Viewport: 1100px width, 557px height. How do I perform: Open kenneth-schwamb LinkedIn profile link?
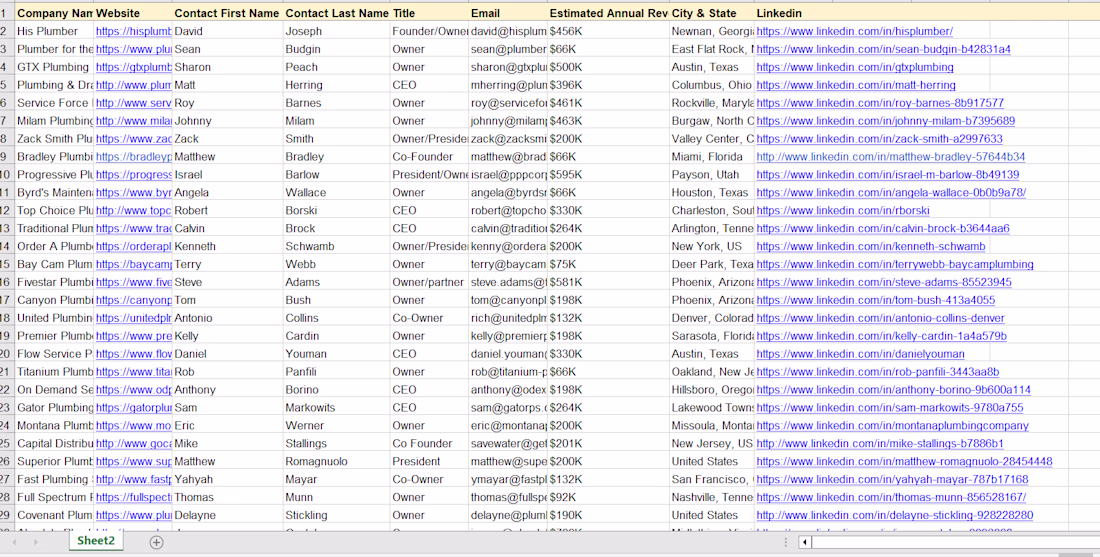click(871, 246)
